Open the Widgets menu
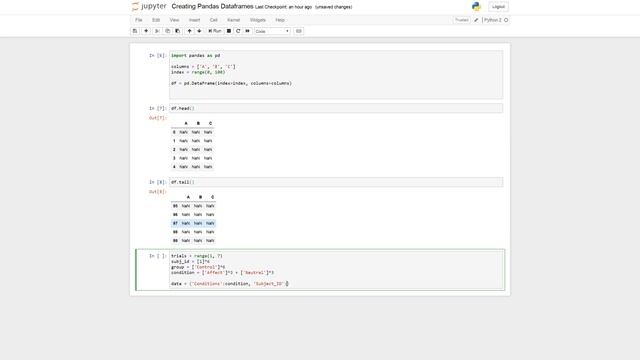 (258, 20)
